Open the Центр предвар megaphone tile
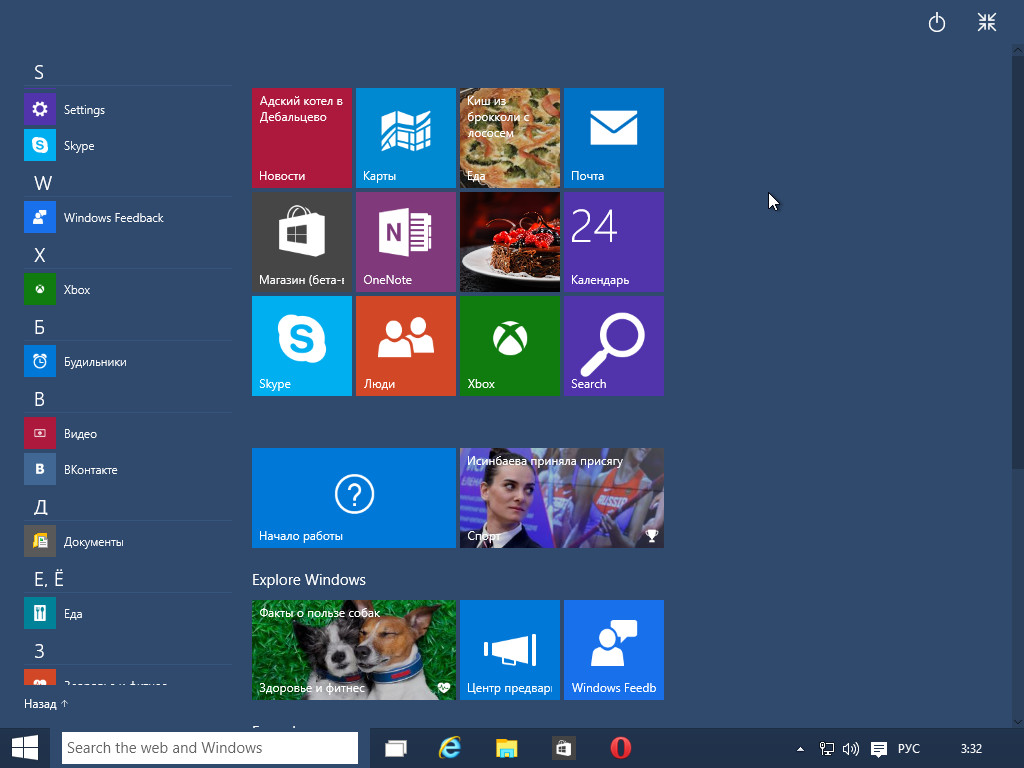This screenshot has width=1024, height=768. click(510, 650)
